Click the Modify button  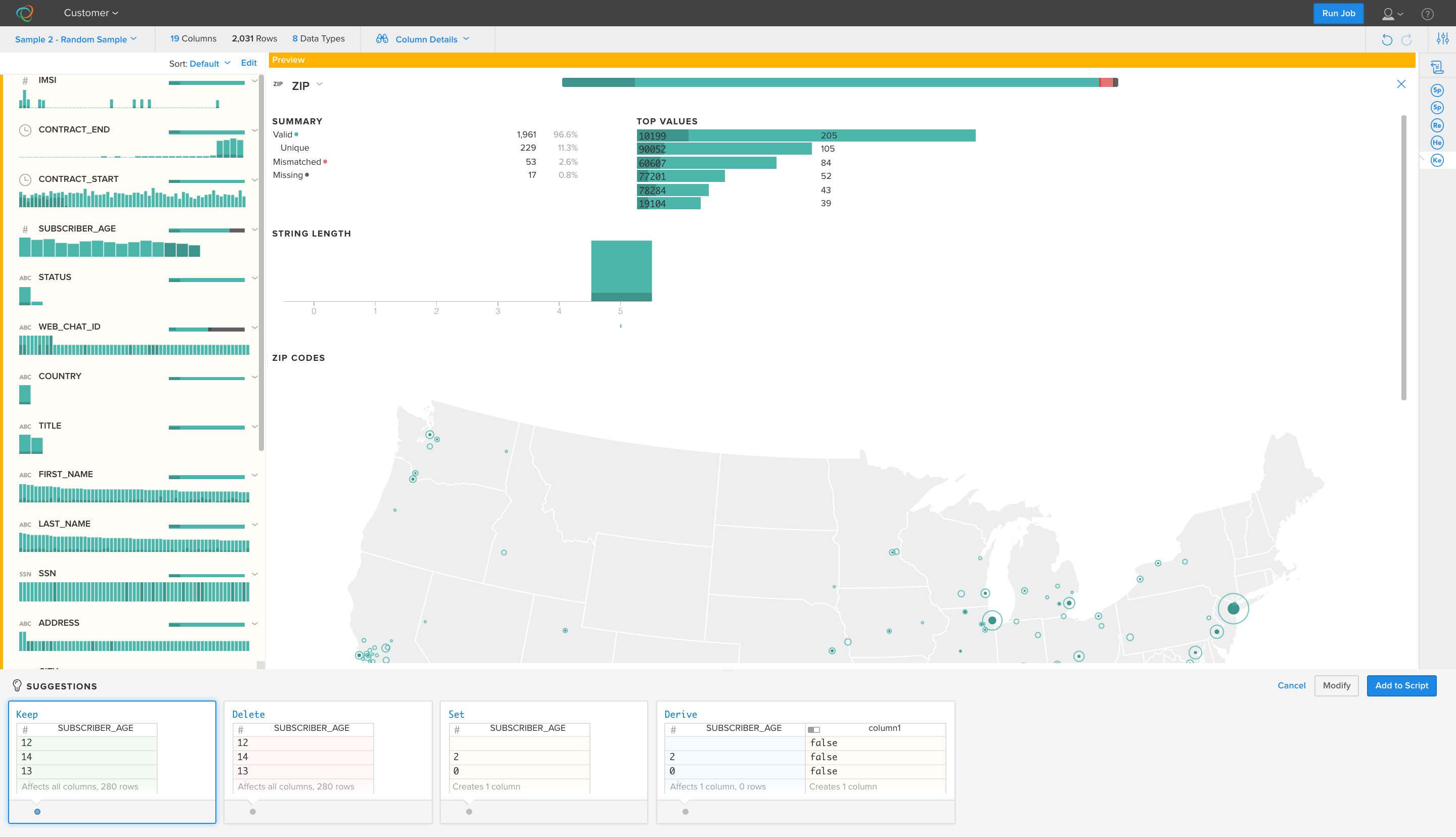1337,685
